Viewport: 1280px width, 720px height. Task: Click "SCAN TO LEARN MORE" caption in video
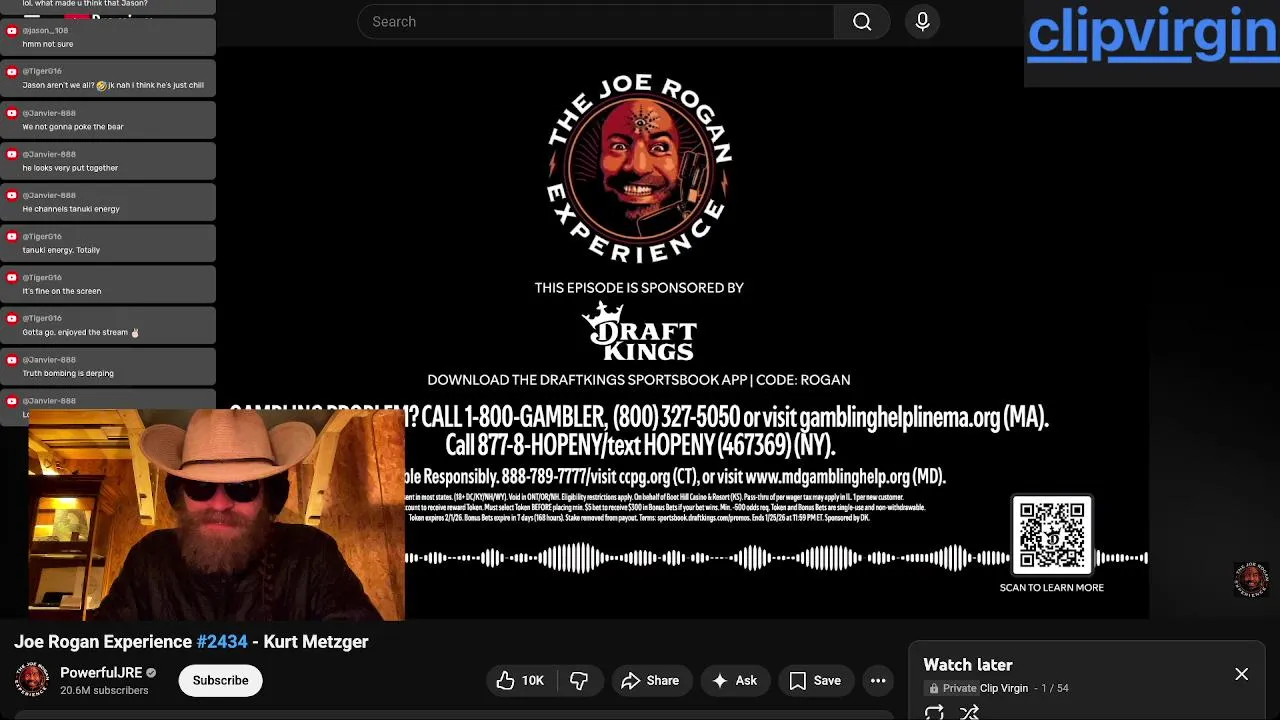1052,588
